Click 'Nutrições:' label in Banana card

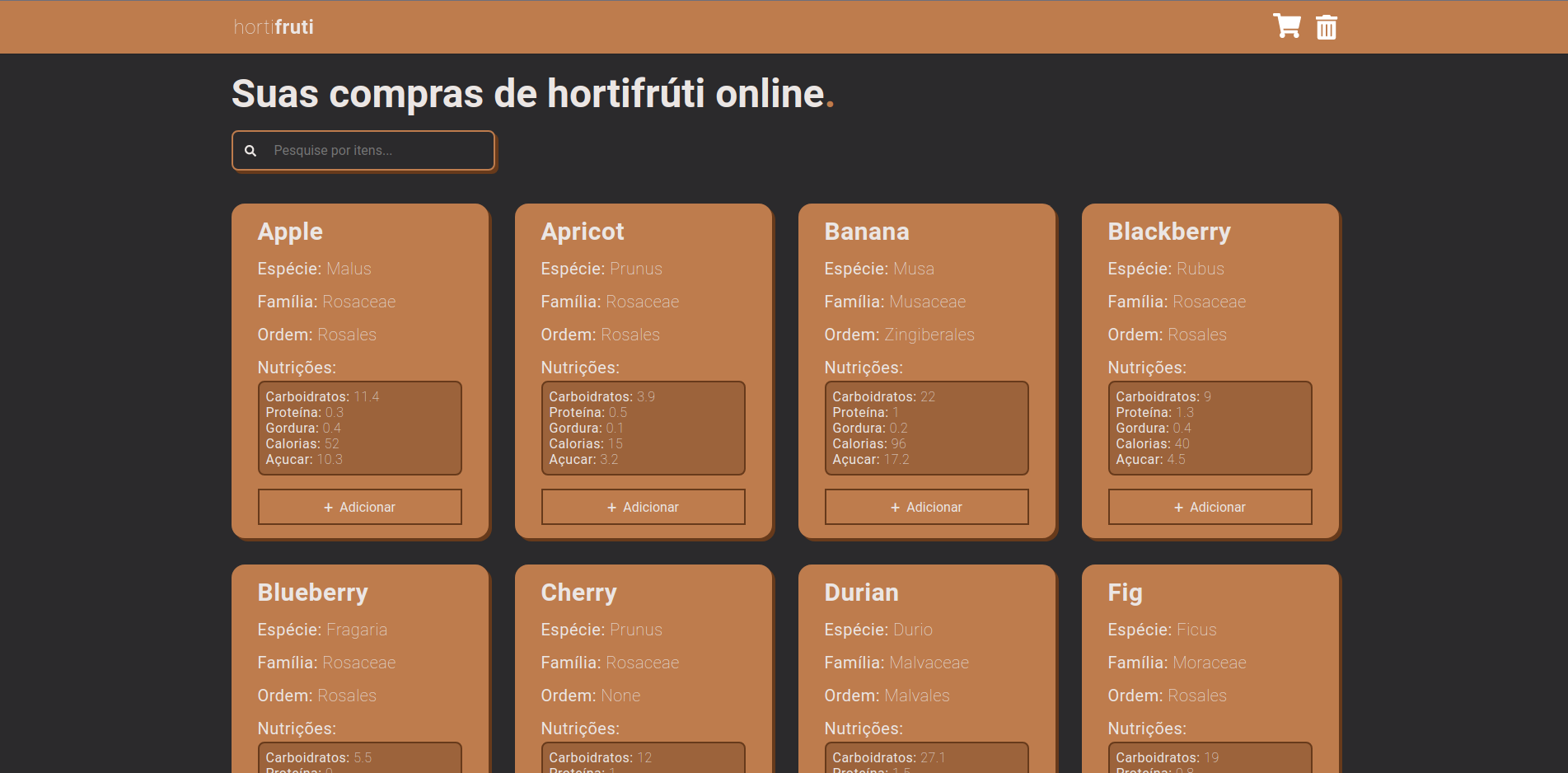pos(864,368)
